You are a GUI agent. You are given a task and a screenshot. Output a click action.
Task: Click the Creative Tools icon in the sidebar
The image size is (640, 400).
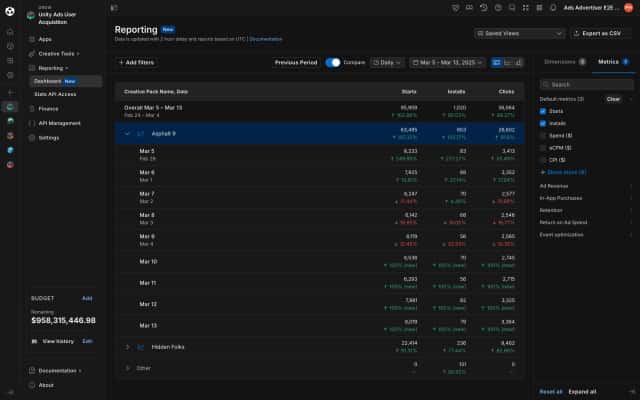(x=32, y=54)
